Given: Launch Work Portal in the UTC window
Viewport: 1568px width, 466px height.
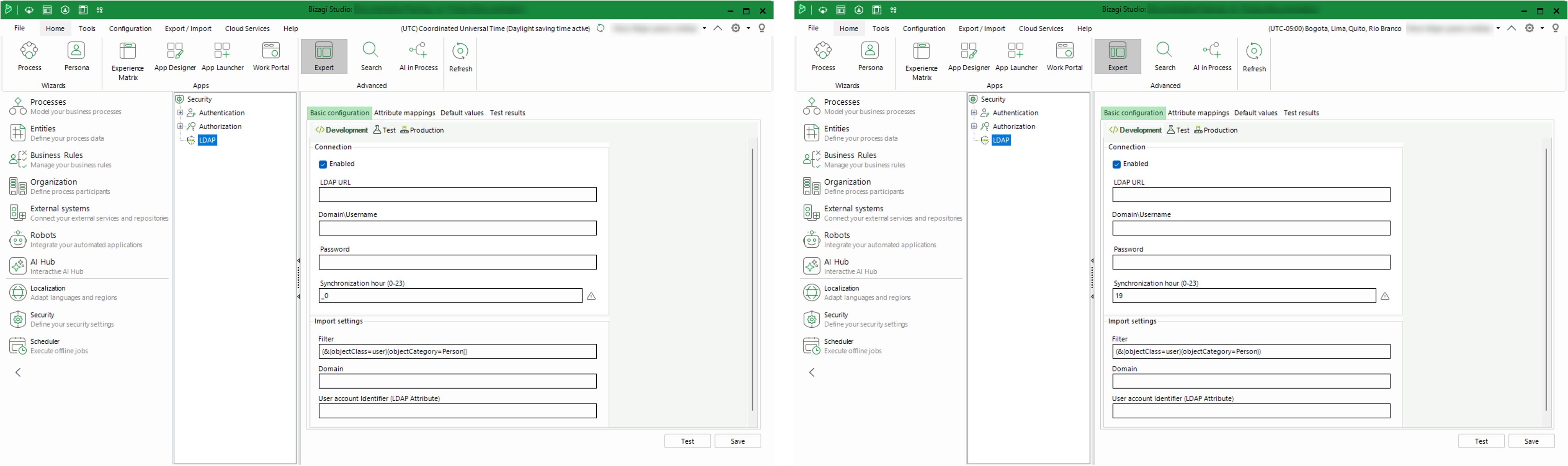Looking at the screenshot, I should coord(271,56).
